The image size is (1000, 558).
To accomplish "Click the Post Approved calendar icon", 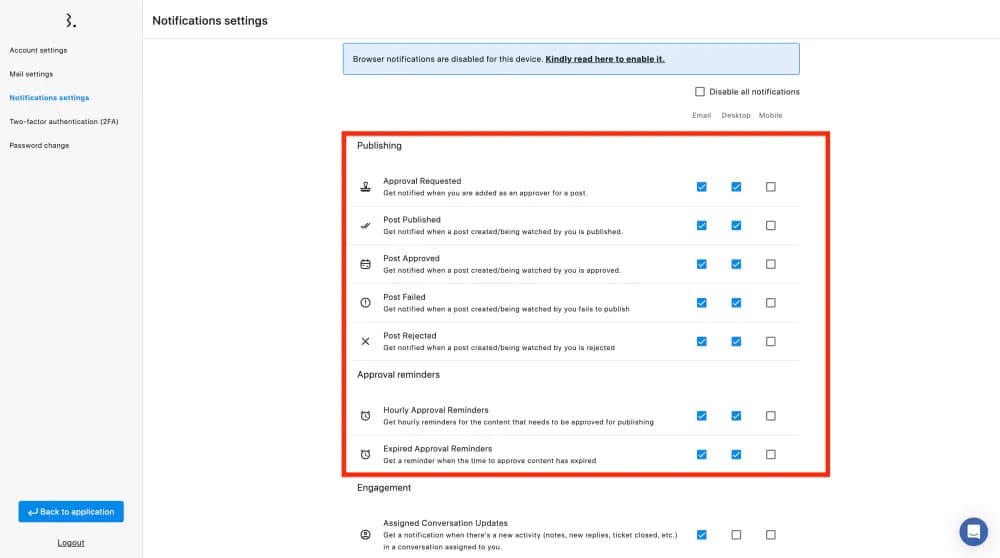I will coord(365,264).
